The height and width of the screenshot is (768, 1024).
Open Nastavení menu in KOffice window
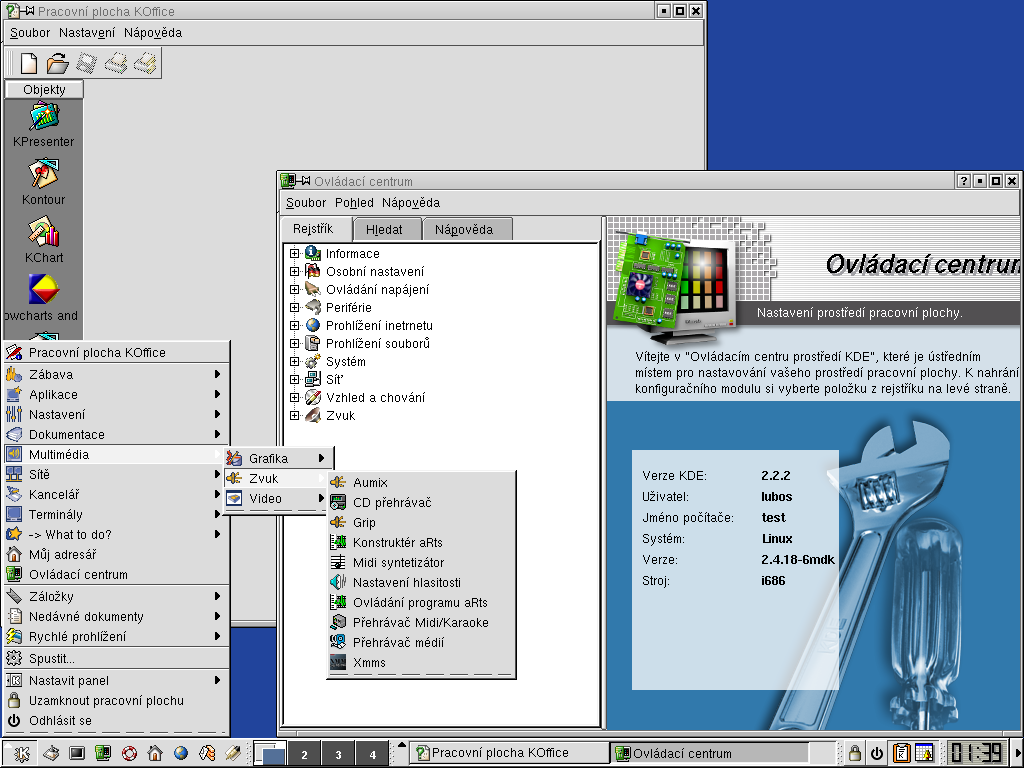pos(87,33)
